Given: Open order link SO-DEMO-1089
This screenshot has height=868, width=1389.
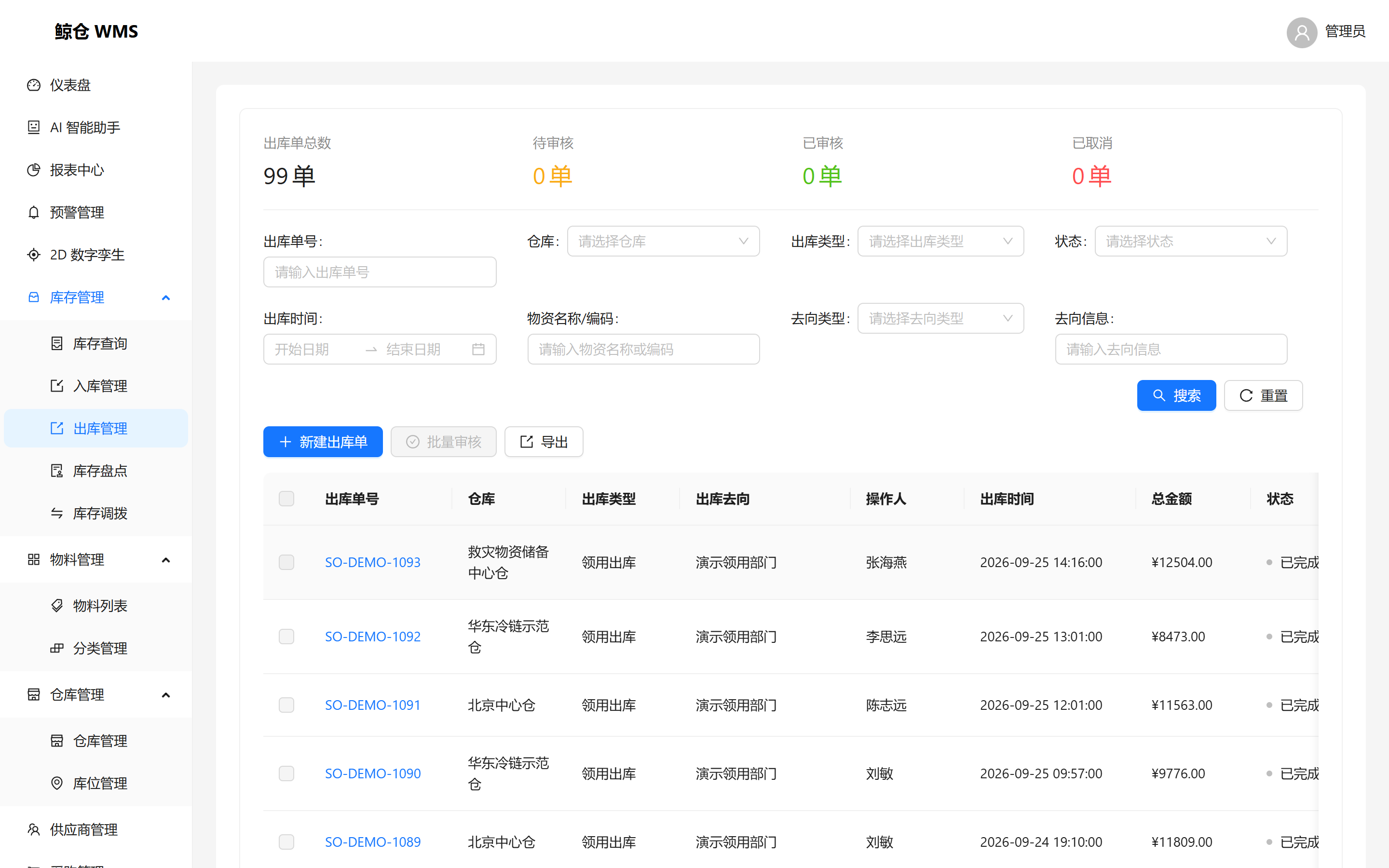Looking at the screenshot, I should tap(372, 841).
